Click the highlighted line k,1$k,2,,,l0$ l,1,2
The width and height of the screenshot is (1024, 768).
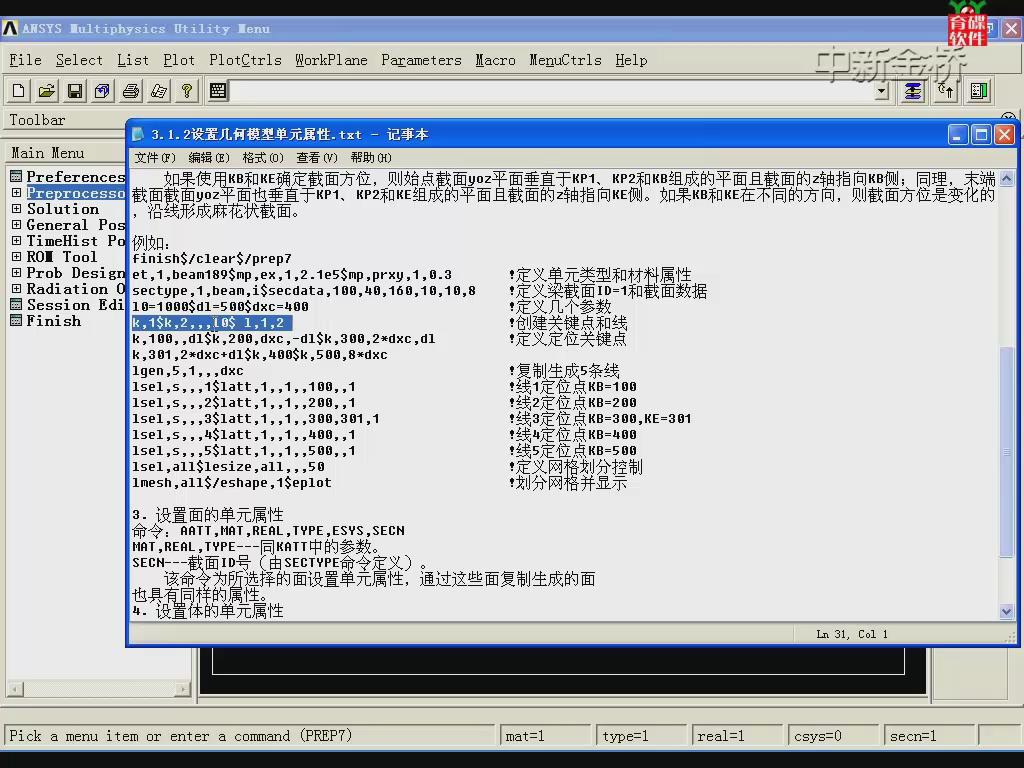pyautogui.click(x=212, y=323)
